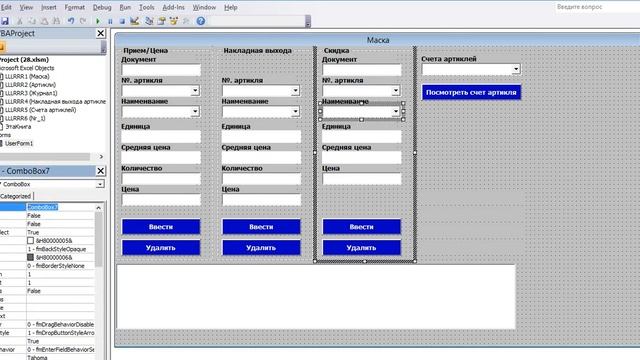This screenshot has height=360, width=640.
Task: Select the (Счета артиклей) sheet in project tree
Action: [x=40, y=110]
